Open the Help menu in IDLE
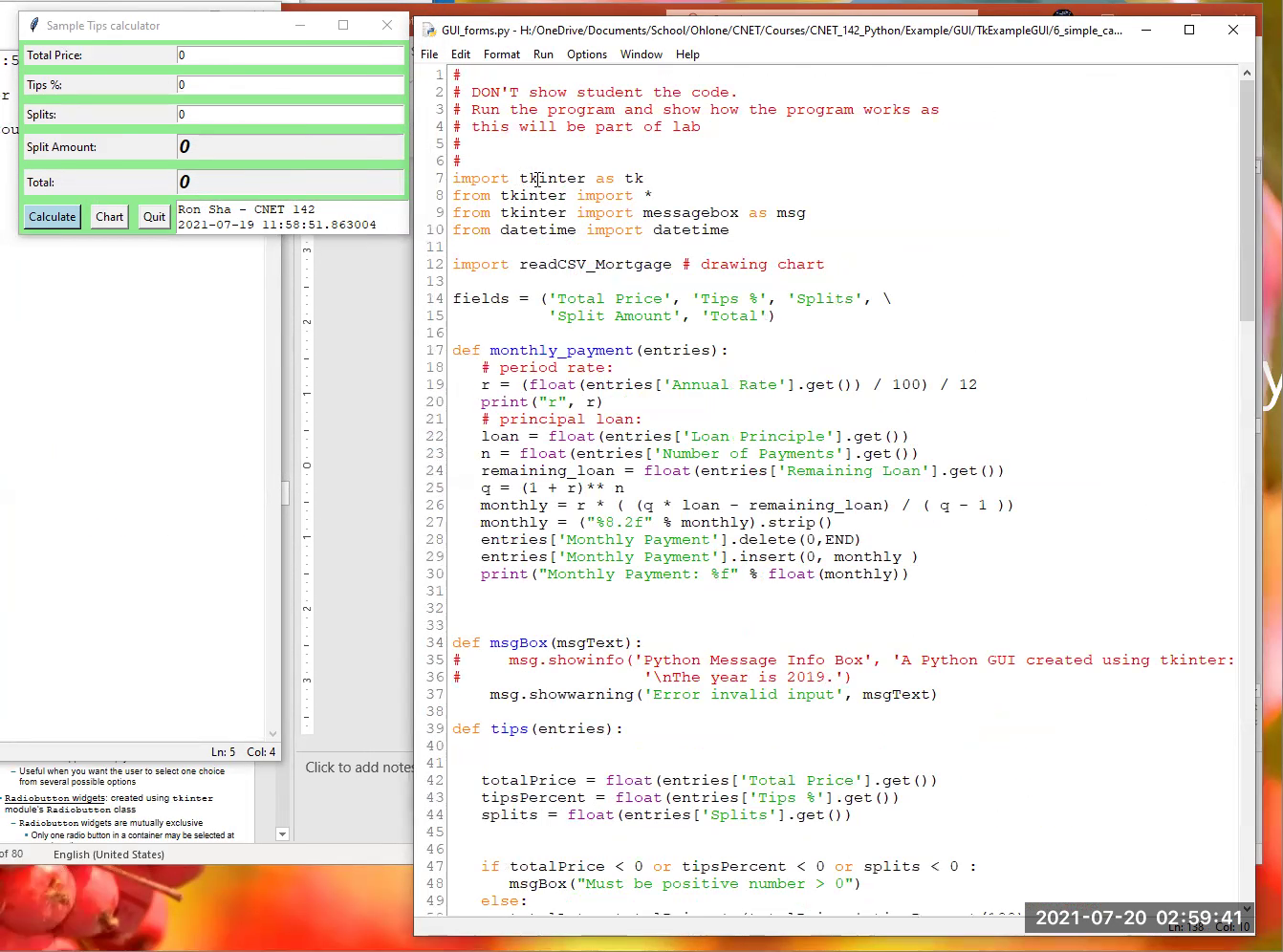 click(688, 54)
